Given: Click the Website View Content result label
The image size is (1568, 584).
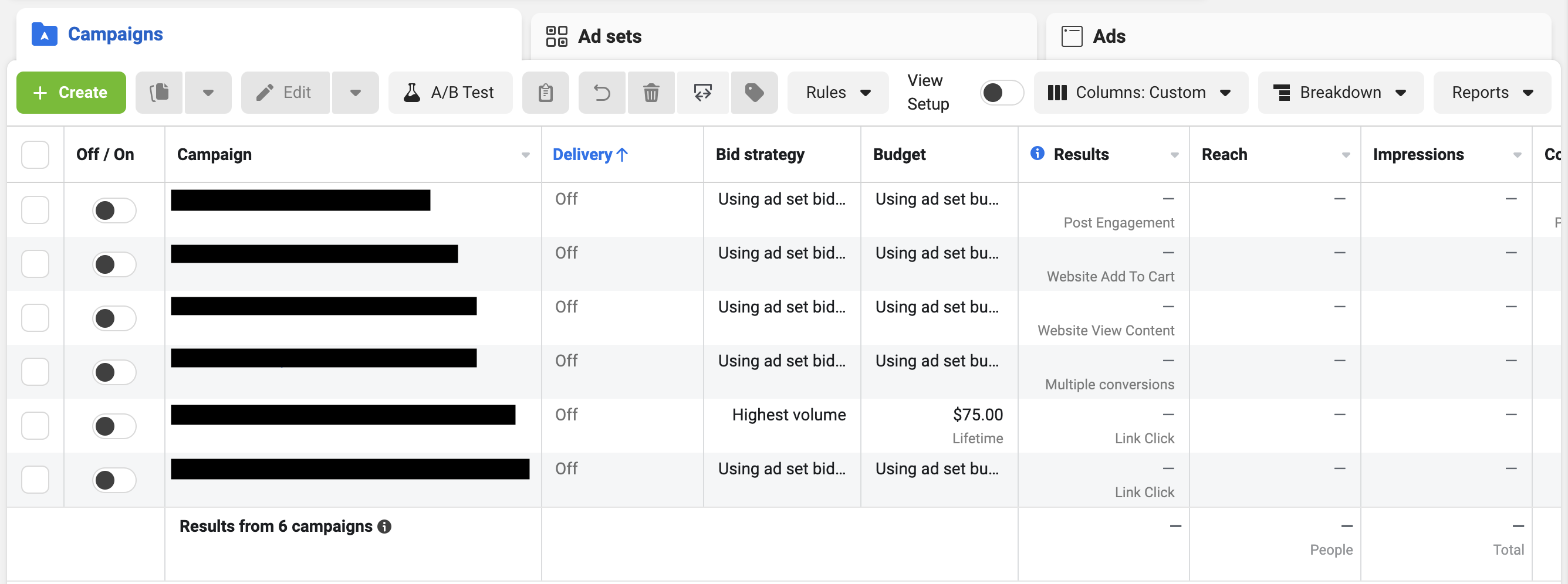Looking at the screenshot, I should [x=1106, y=330].
